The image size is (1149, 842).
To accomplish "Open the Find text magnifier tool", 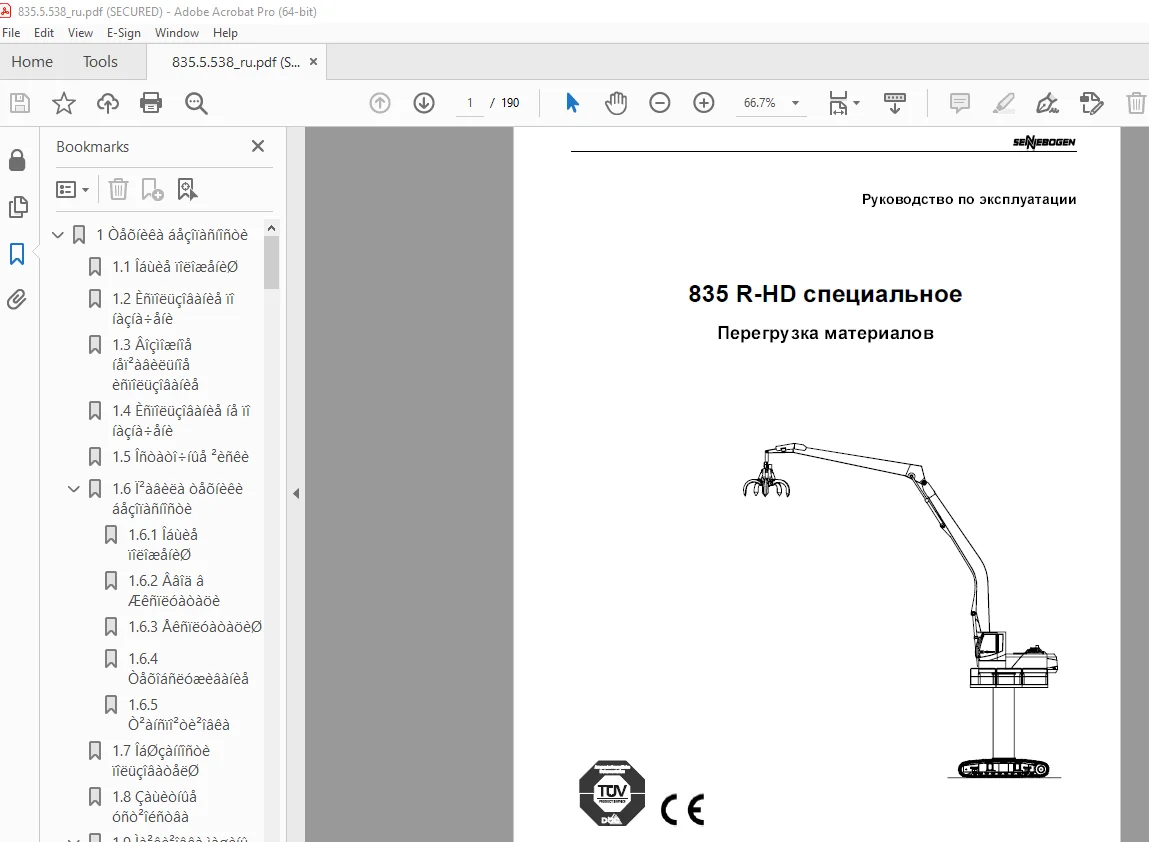I will pos(196,103).
